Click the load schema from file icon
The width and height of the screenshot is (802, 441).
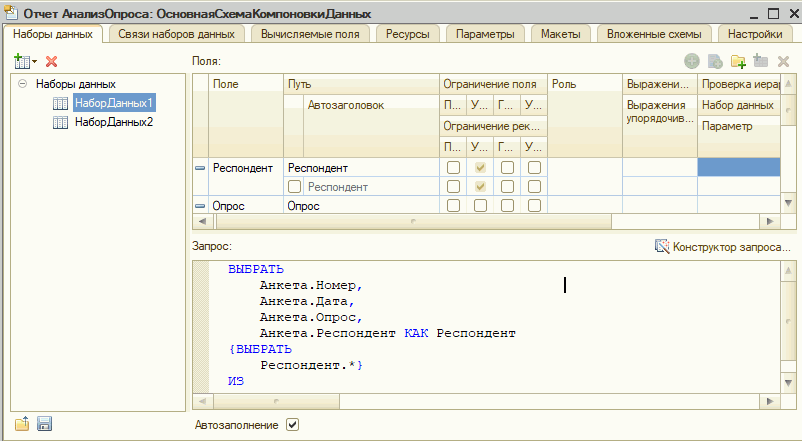(x=22, y=424)
